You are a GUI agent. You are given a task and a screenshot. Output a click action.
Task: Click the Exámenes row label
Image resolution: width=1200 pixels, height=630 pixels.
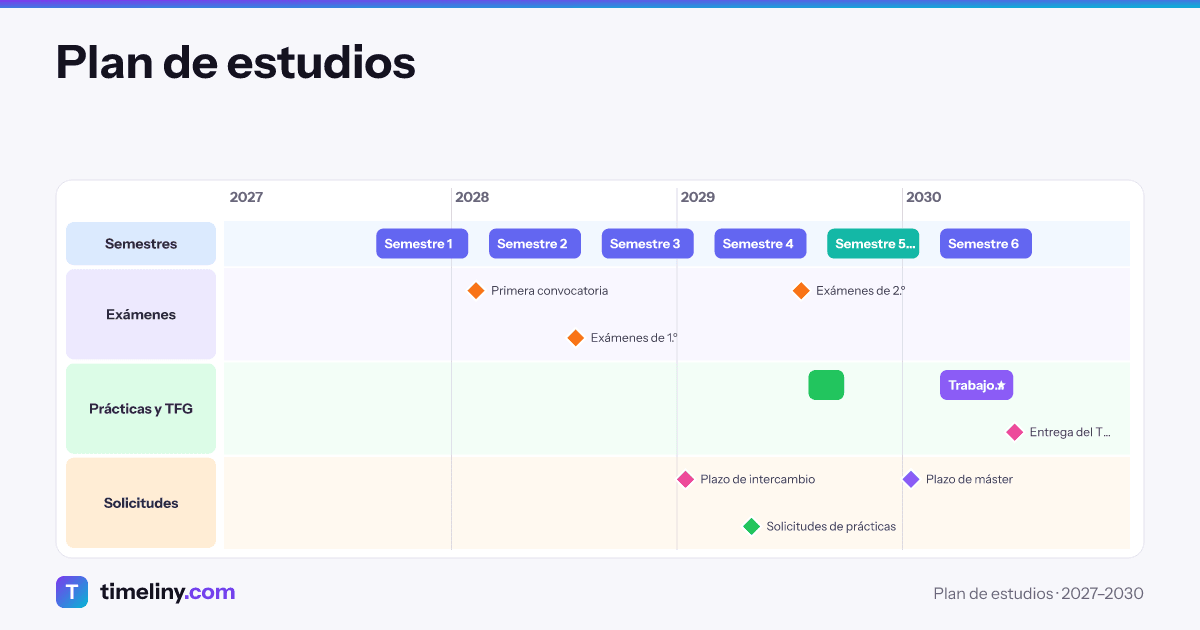coord(141,314)
